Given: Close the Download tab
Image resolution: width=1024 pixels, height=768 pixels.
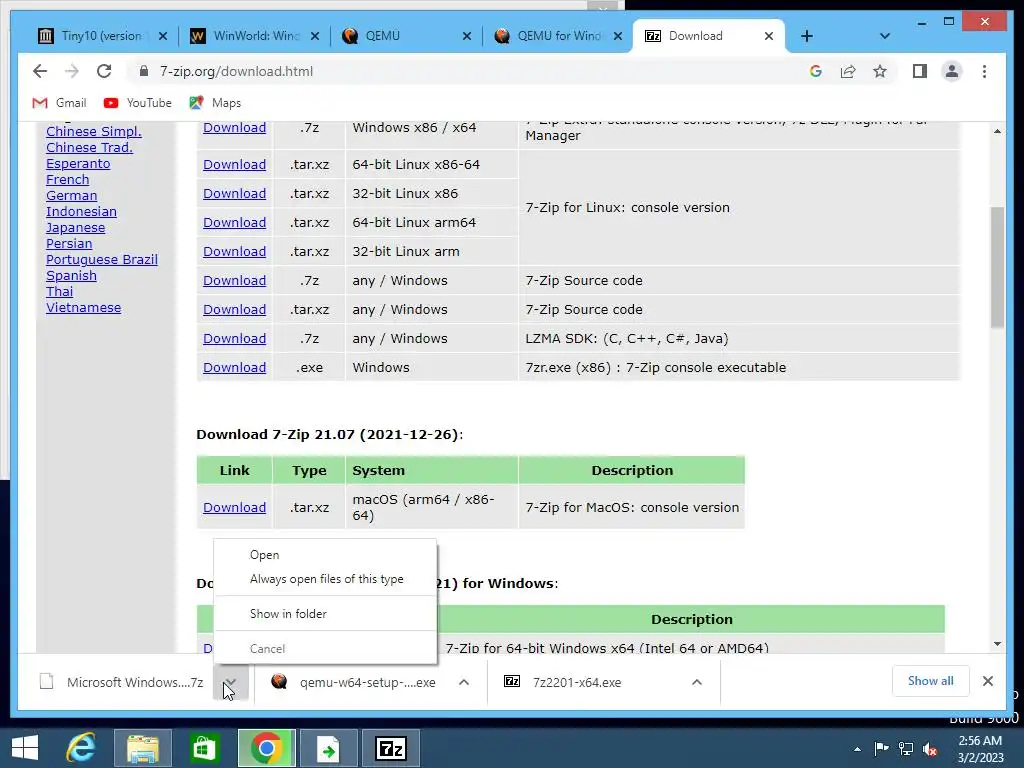Looking at the screenshot, I should tap(769, 36).
